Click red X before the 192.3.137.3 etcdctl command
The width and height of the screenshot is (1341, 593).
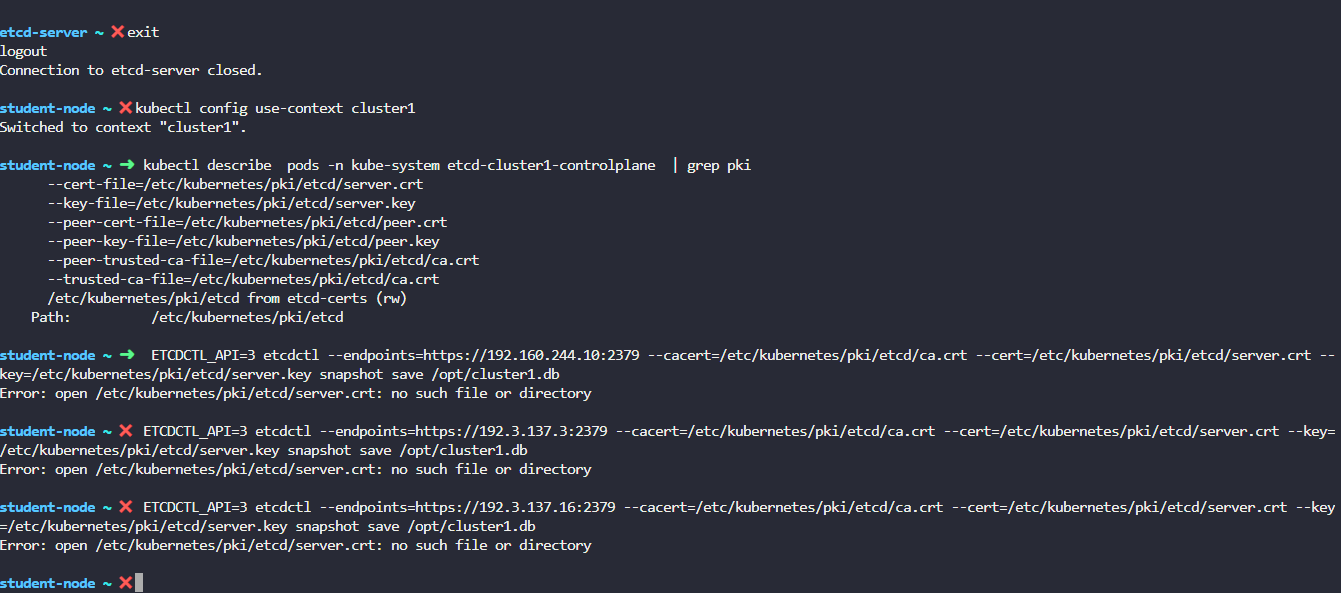[x=126, y=431]
